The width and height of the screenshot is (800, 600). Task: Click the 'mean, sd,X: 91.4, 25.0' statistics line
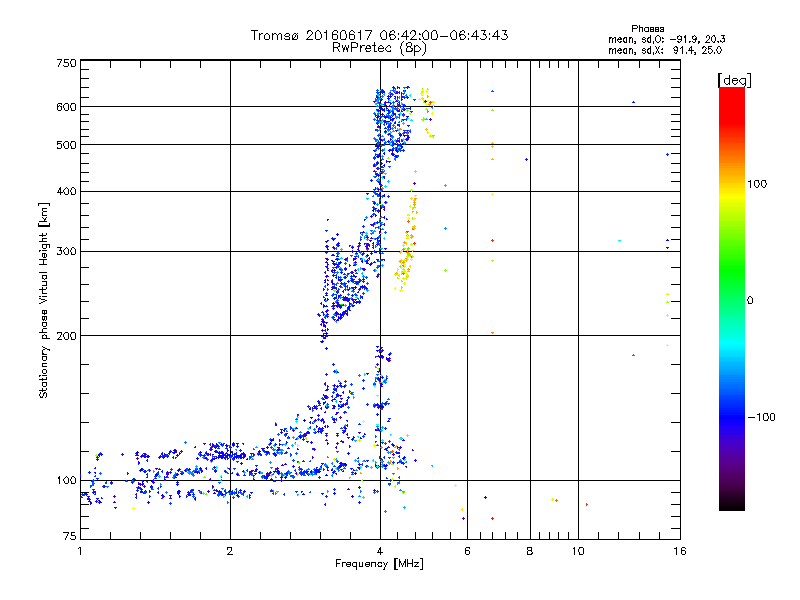click(x=665, y=50)
